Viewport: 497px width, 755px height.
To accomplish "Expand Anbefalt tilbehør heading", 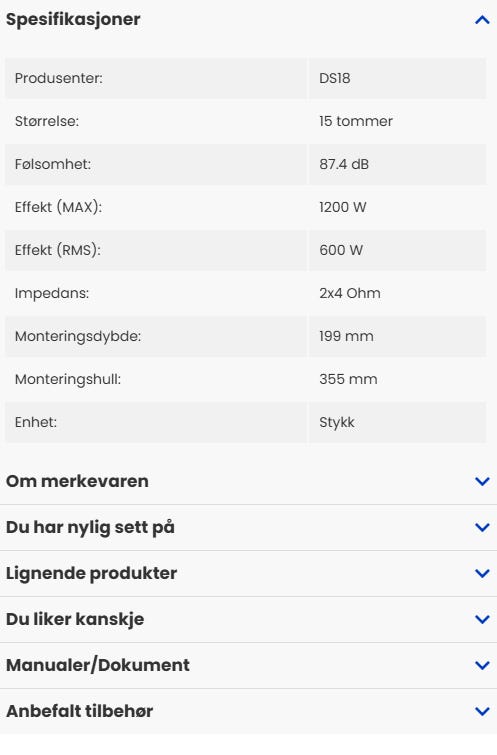I will (x=79, y=711).
